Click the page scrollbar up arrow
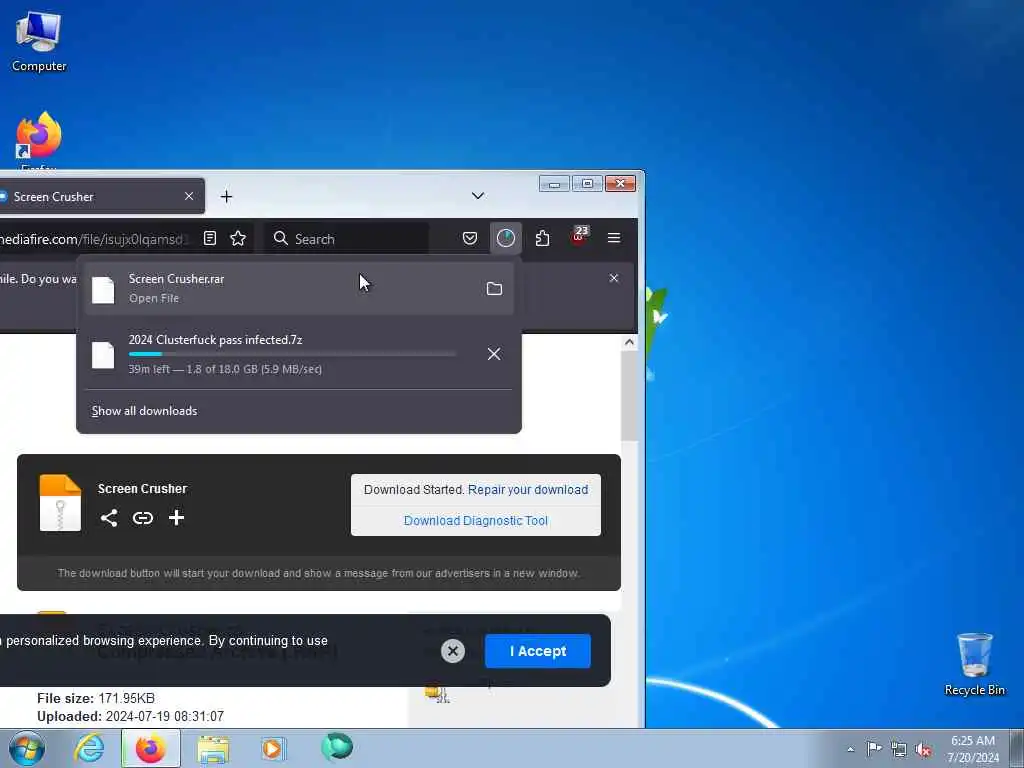 click(x=629, y=342)
